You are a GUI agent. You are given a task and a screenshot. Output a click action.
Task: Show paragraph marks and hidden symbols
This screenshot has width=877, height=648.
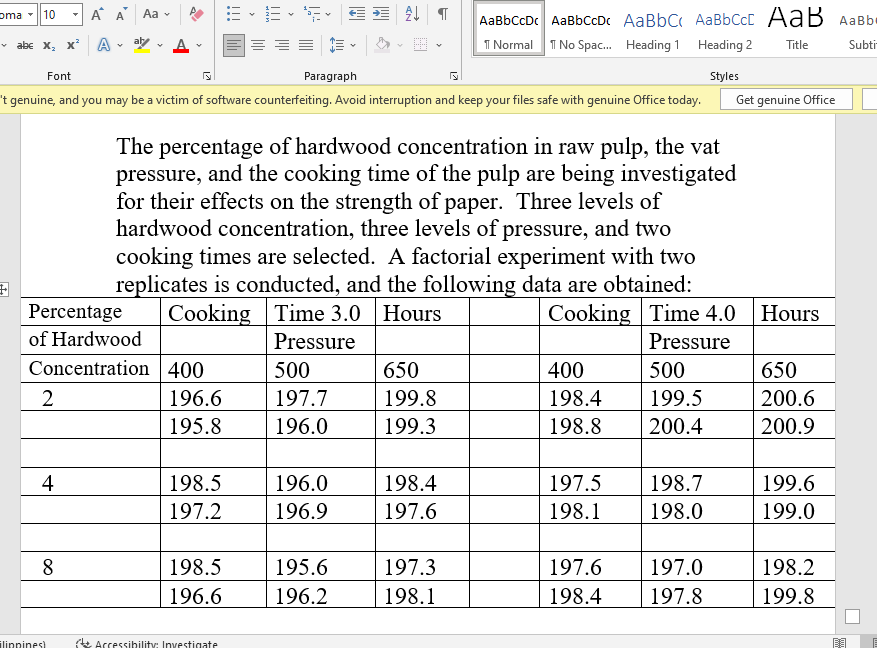[x=442, y=14]
